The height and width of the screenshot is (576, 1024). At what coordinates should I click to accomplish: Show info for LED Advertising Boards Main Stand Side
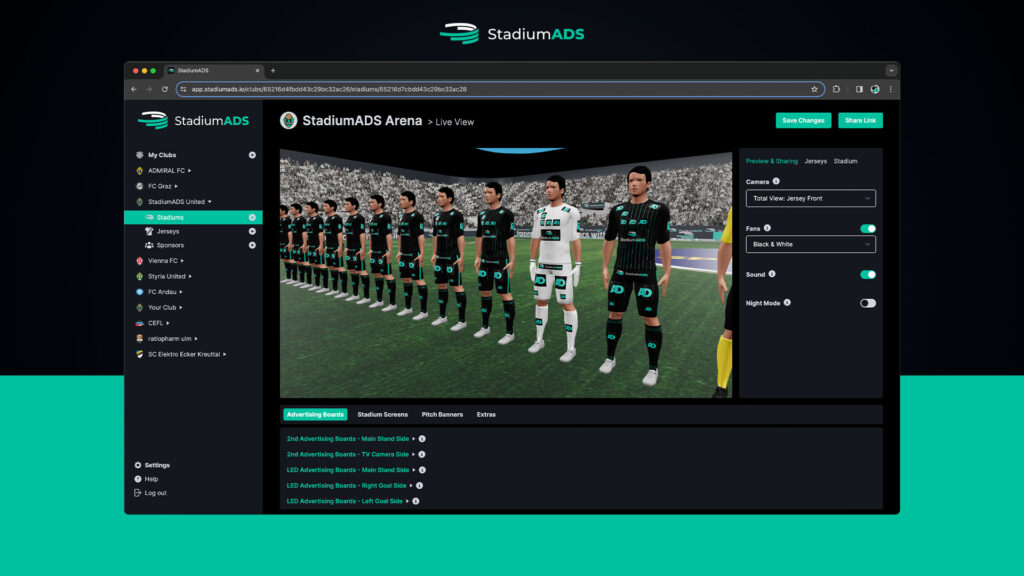pyautogui.click(x=423, y=470)
